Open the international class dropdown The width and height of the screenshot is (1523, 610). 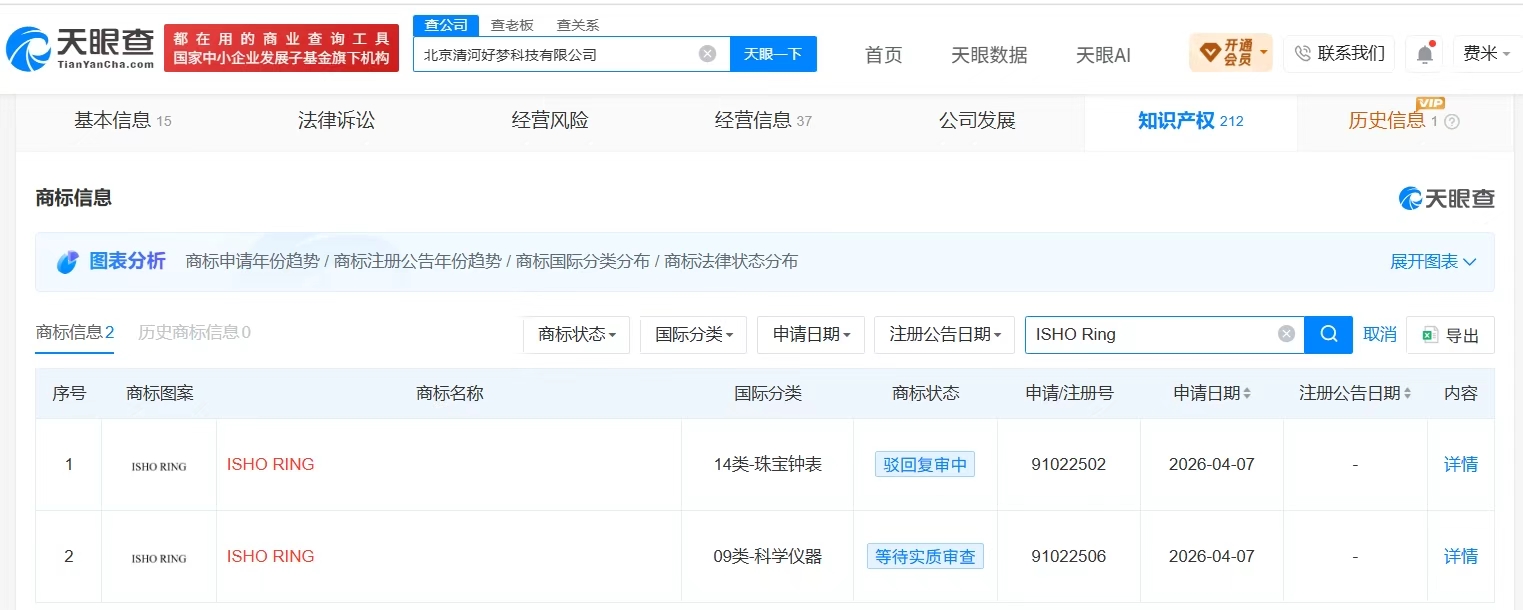coord(693,335)
